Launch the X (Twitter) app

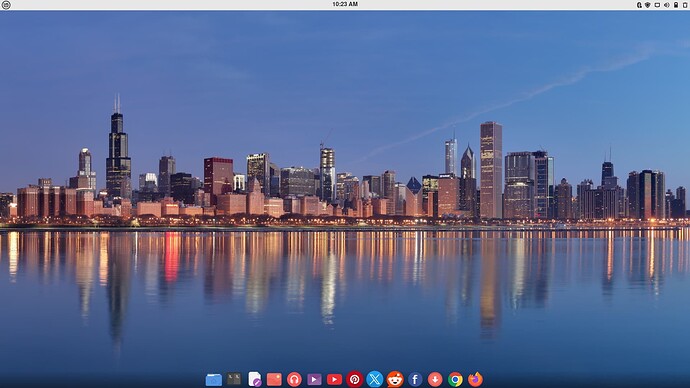point(374,379)
